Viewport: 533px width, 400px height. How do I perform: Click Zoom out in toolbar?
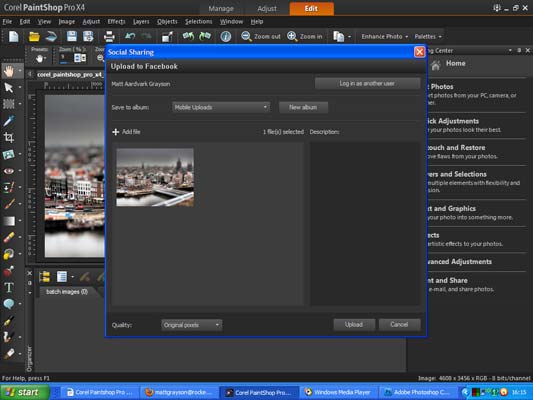[261, 36]
